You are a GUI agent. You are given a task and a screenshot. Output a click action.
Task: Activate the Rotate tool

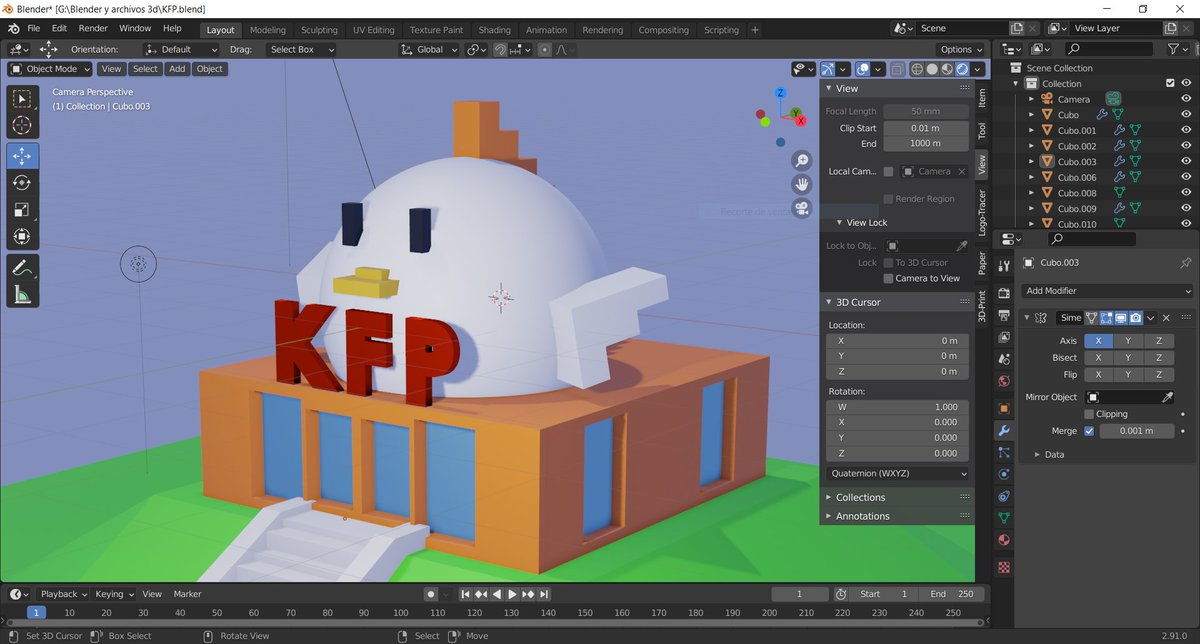point(23,183)
